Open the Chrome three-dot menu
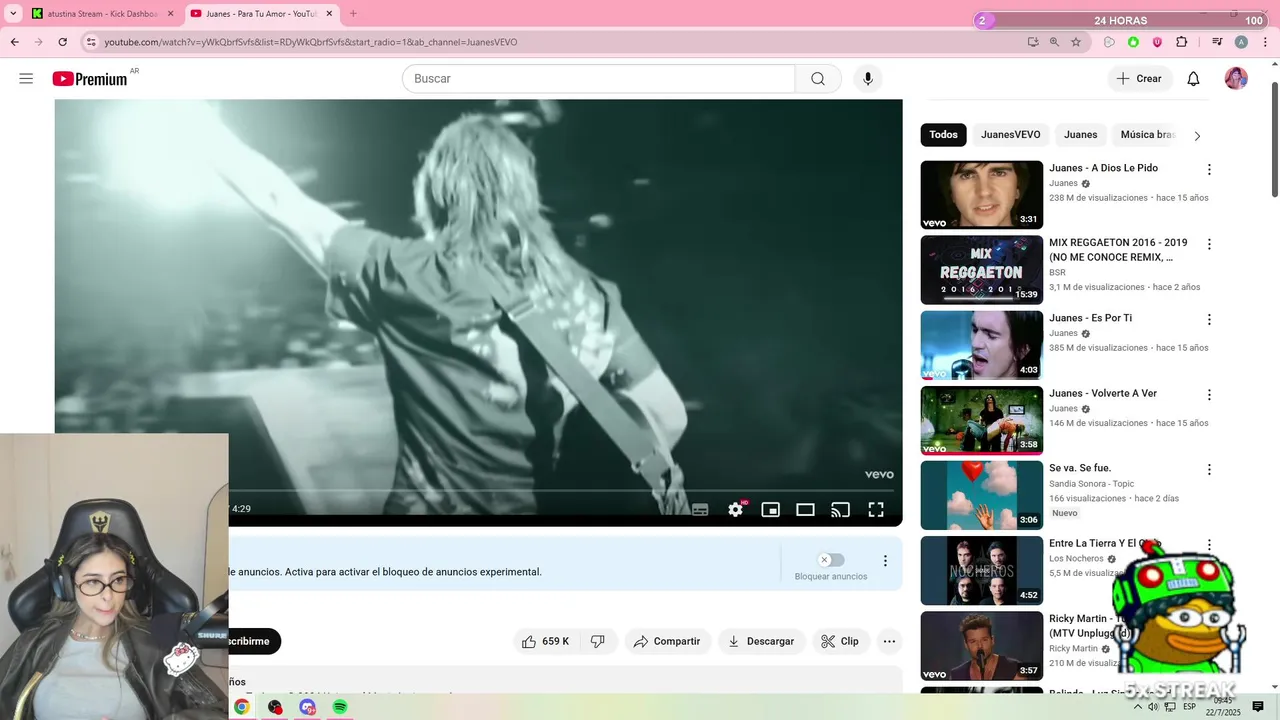 1264,42
